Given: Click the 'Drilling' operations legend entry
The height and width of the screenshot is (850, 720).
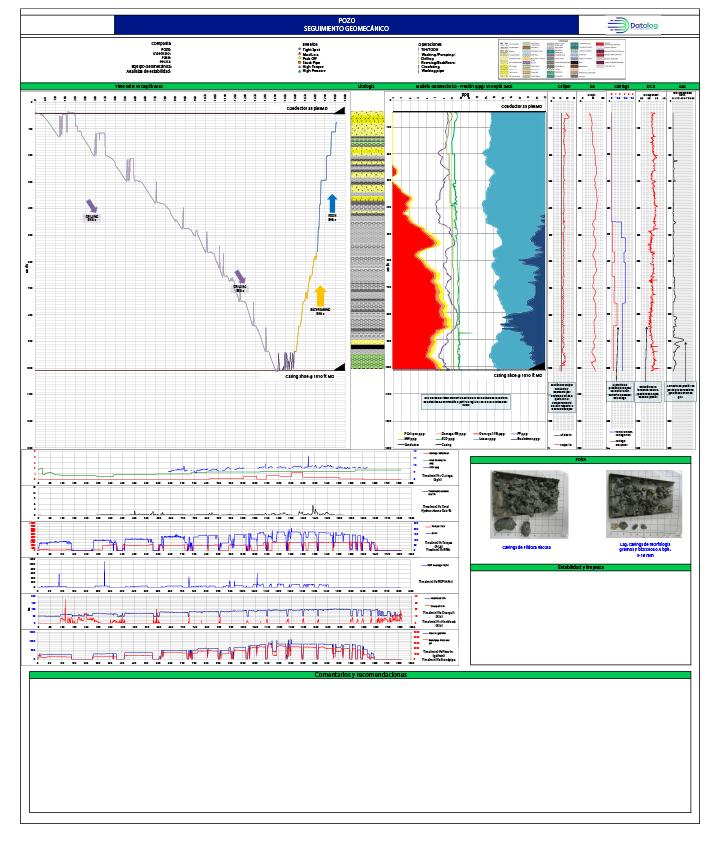Looking at the screenshot, I should pos(427,59).
